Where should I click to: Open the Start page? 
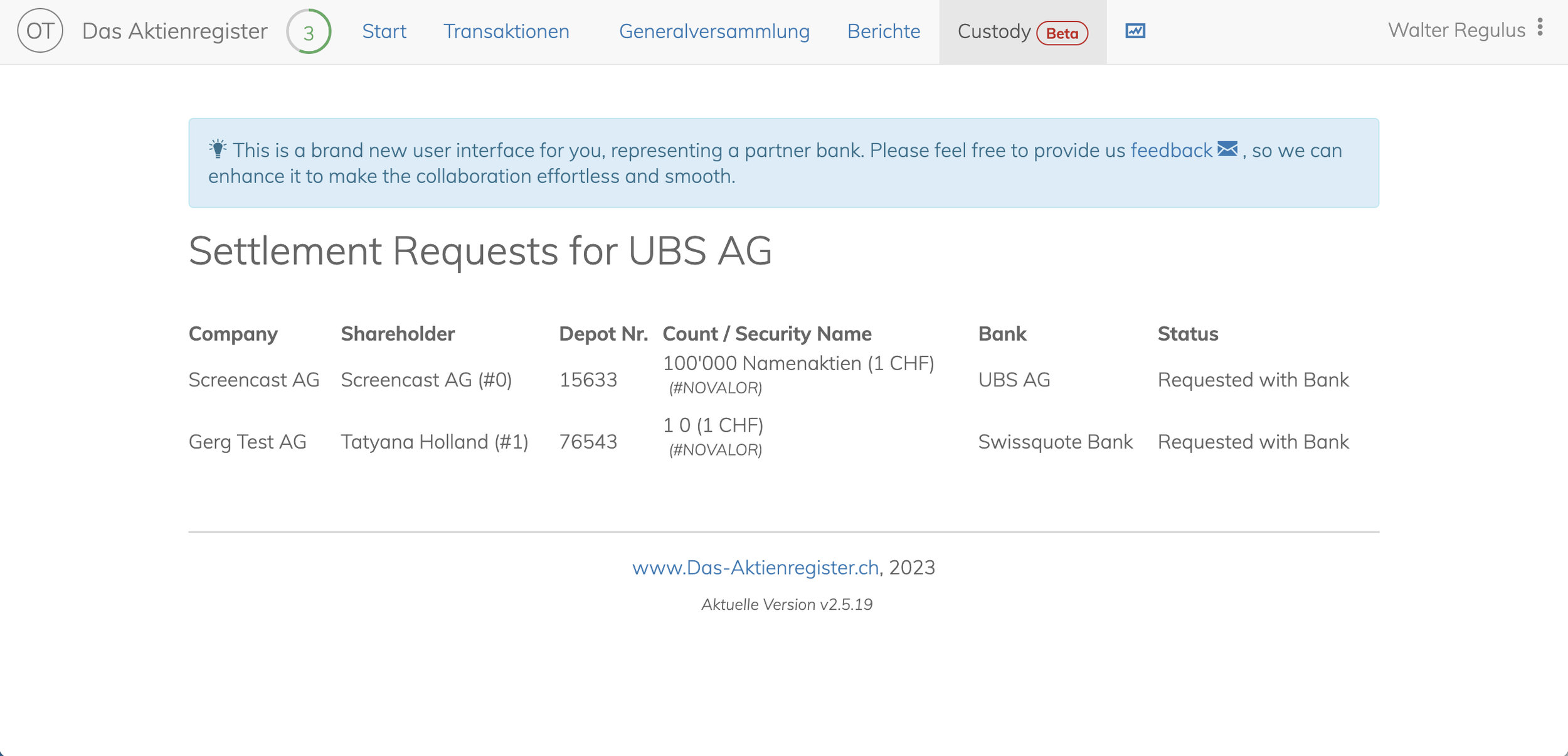click(384, 31)
